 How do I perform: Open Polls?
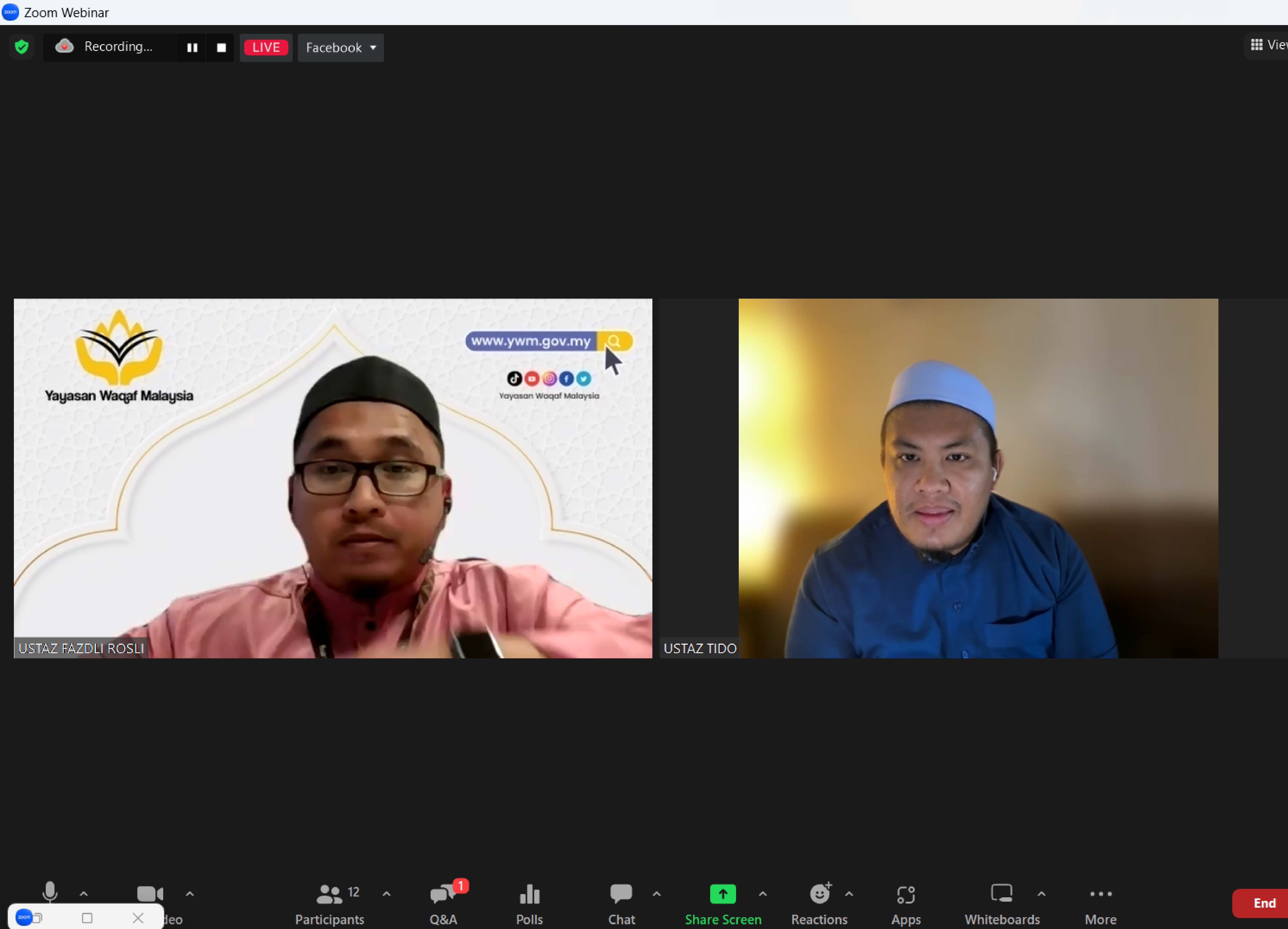click(x=529, y=905)
